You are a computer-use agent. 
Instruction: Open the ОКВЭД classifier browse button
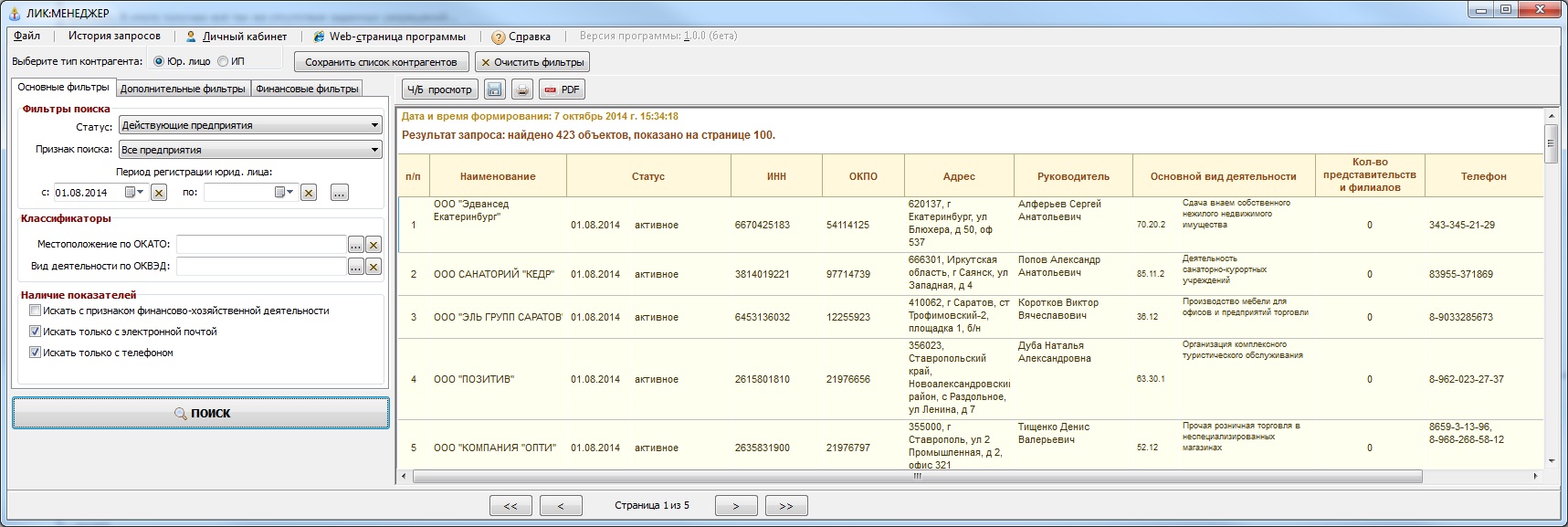[356, 267]
